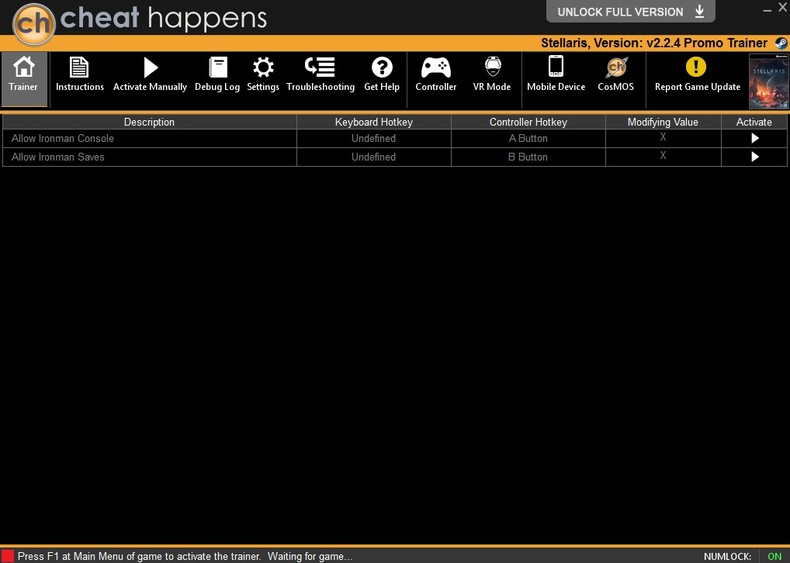Click the A Button controller hotkey cell
Image resolution: width=790 pixels, height=563 pixels.
click(x=528, y=138)
